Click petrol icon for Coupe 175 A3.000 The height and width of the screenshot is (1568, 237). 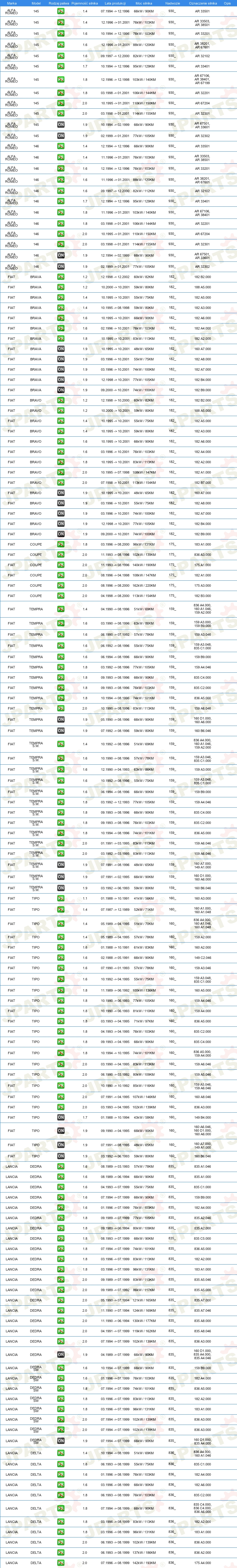61,586
